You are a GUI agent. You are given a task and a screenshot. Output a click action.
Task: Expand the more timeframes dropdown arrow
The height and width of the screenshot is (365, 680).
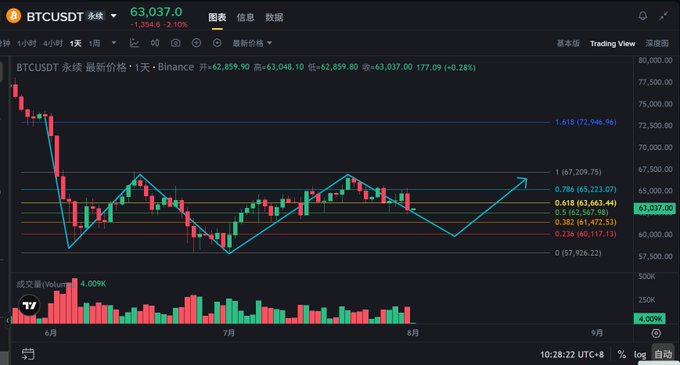(114, 43)
